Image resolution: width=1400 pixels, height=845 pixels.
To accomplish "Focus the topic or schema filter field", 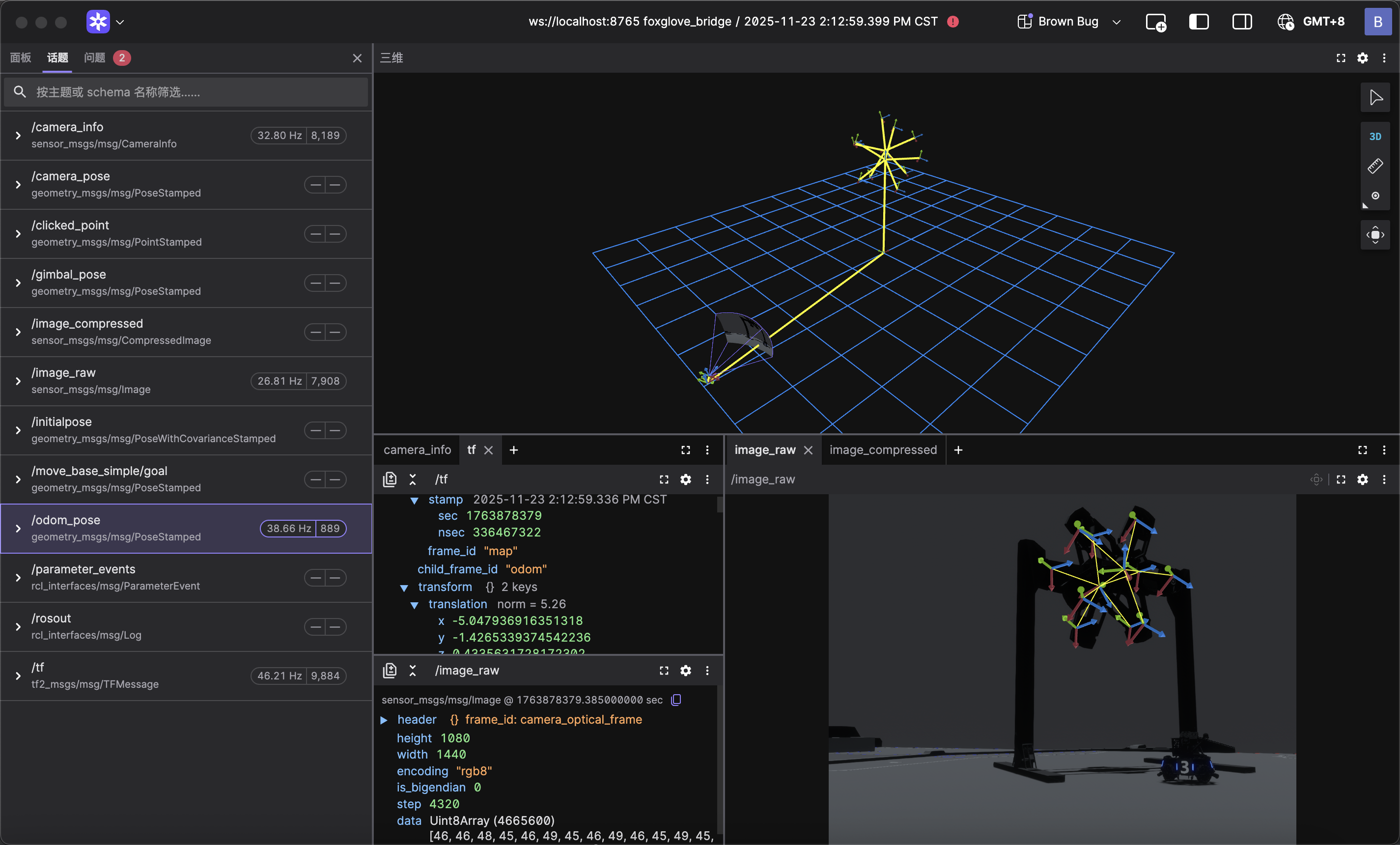I will 186,92.
